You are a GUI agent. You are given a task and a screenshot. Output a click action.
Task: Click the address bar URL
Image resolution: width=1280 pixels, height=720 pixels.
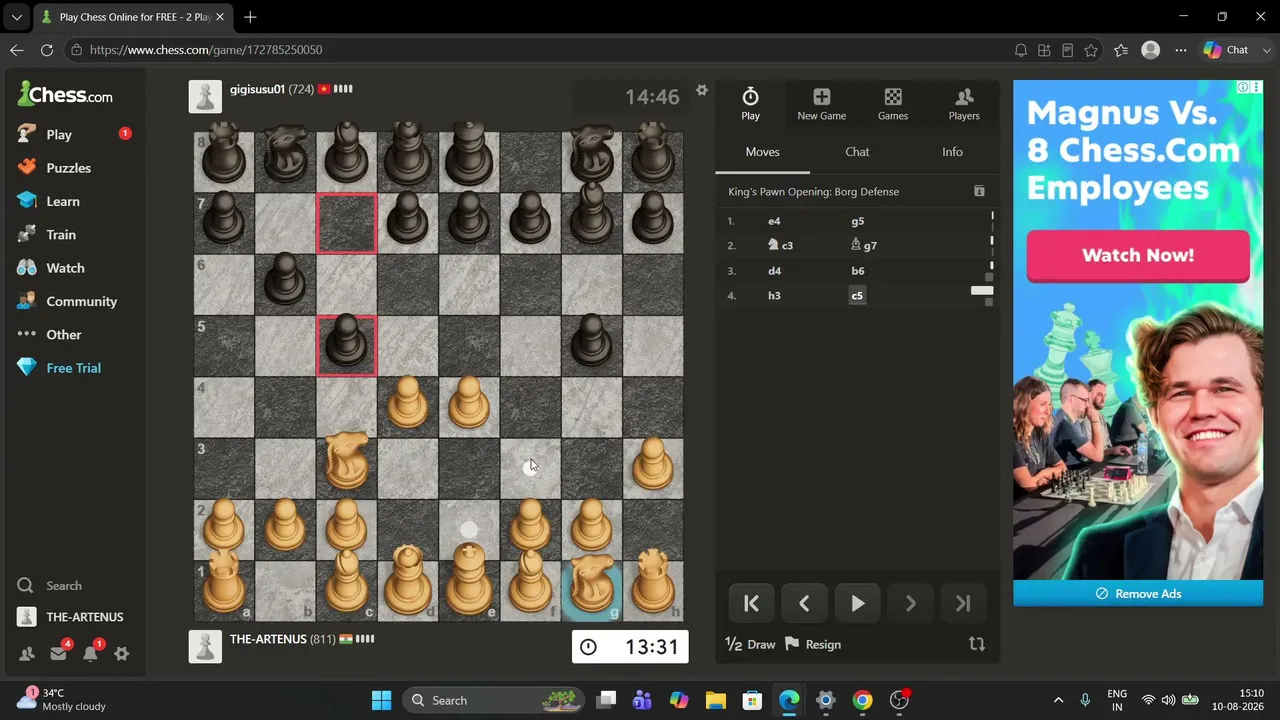coord(206,50)
